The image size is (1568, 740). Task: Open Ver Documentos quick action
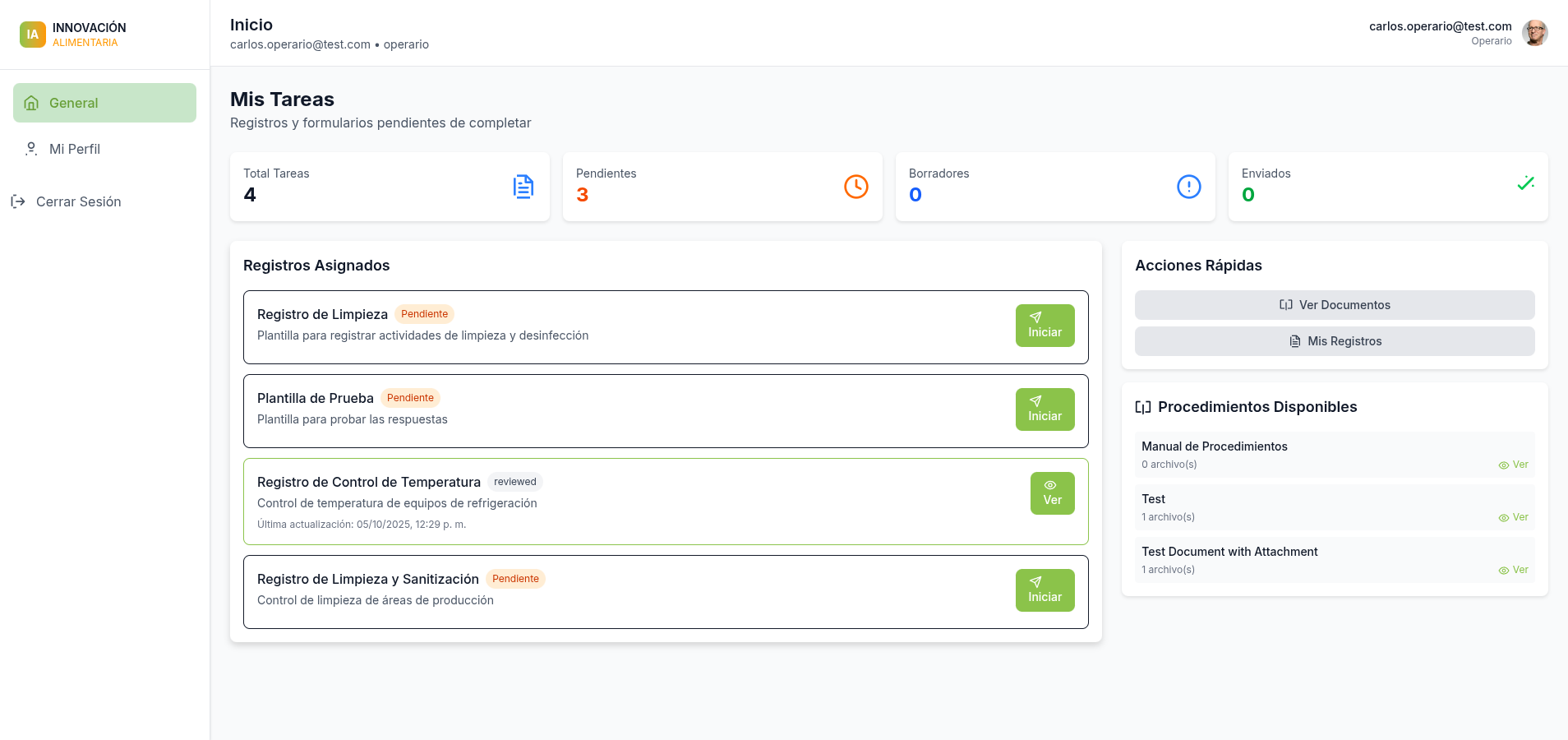click(1334, 305)
